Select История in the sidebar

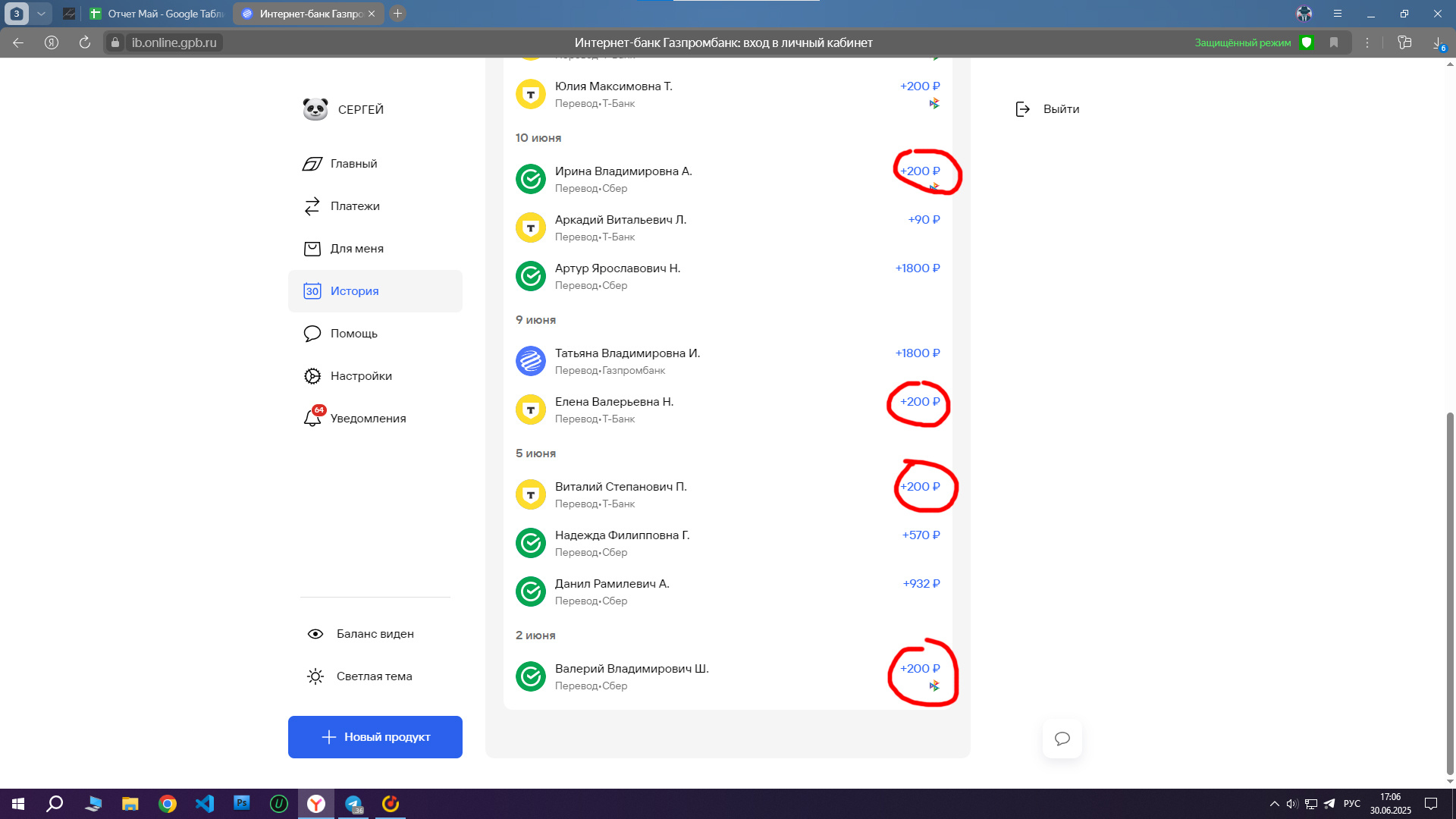[375, 291]
